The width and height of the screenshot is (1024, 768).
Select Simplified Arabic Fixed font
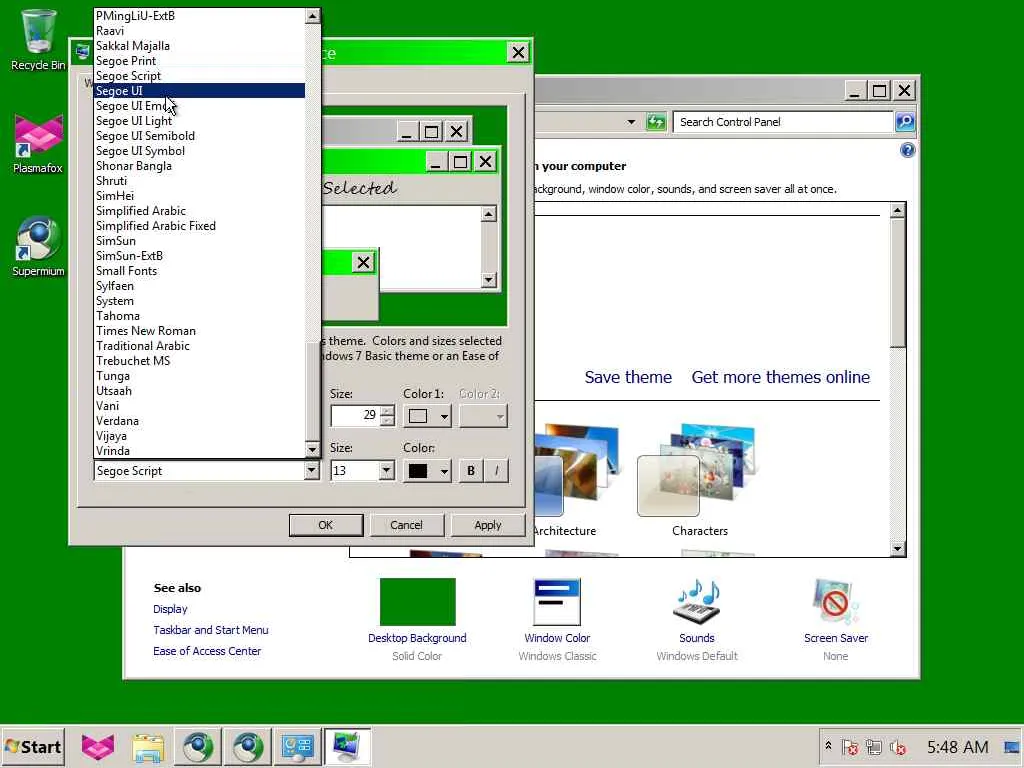[199, 225]
